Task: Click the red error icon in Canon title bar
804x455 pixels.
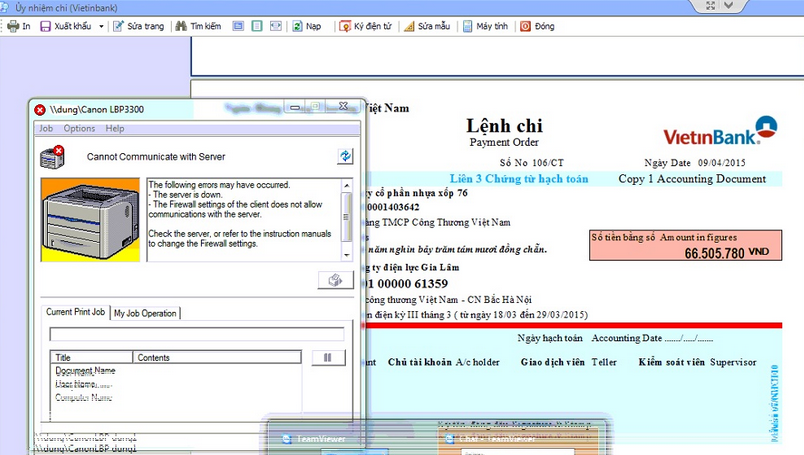Action: [40, 110]
